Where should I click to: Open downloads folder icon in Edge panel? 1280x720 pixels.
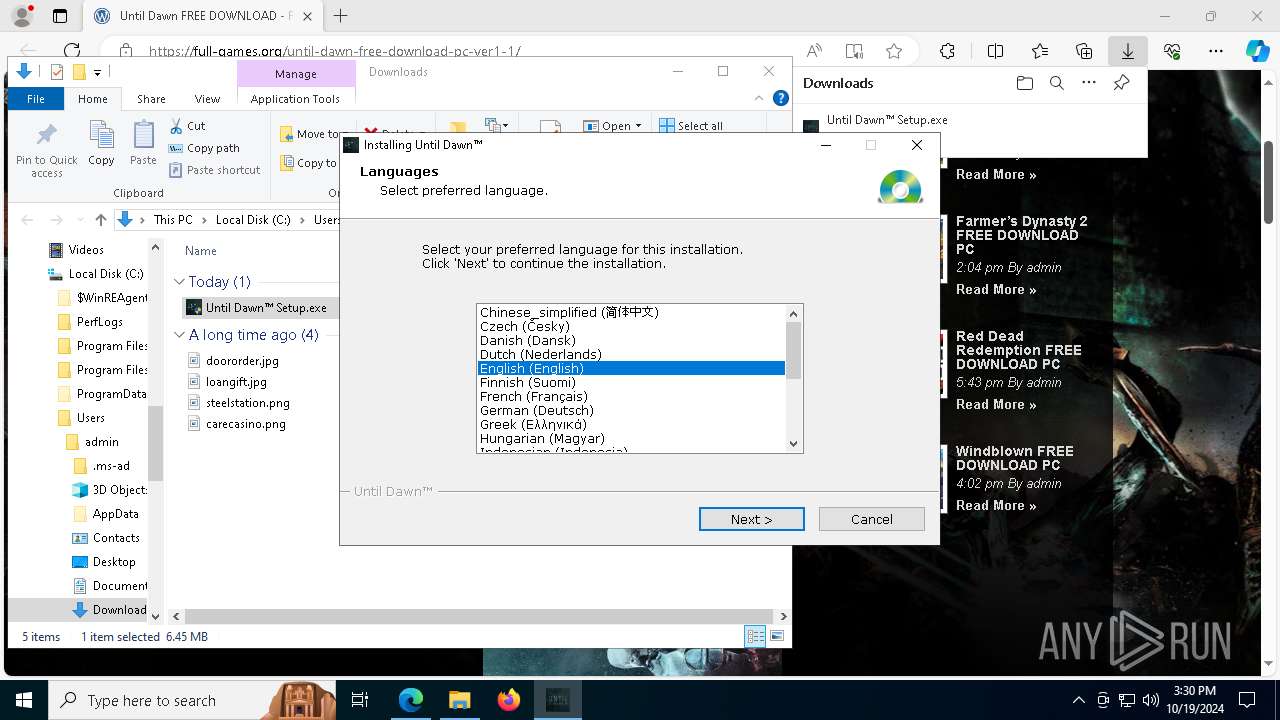[x=1024, y=83]
